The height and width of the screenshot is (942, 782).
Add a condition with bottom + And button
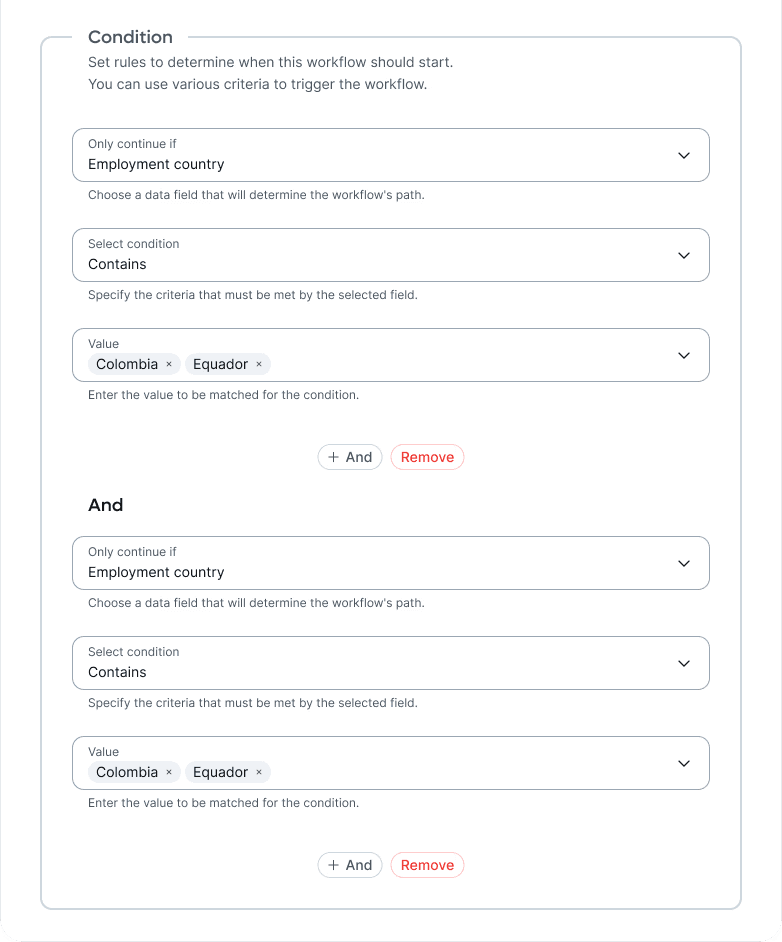point(350,865)
